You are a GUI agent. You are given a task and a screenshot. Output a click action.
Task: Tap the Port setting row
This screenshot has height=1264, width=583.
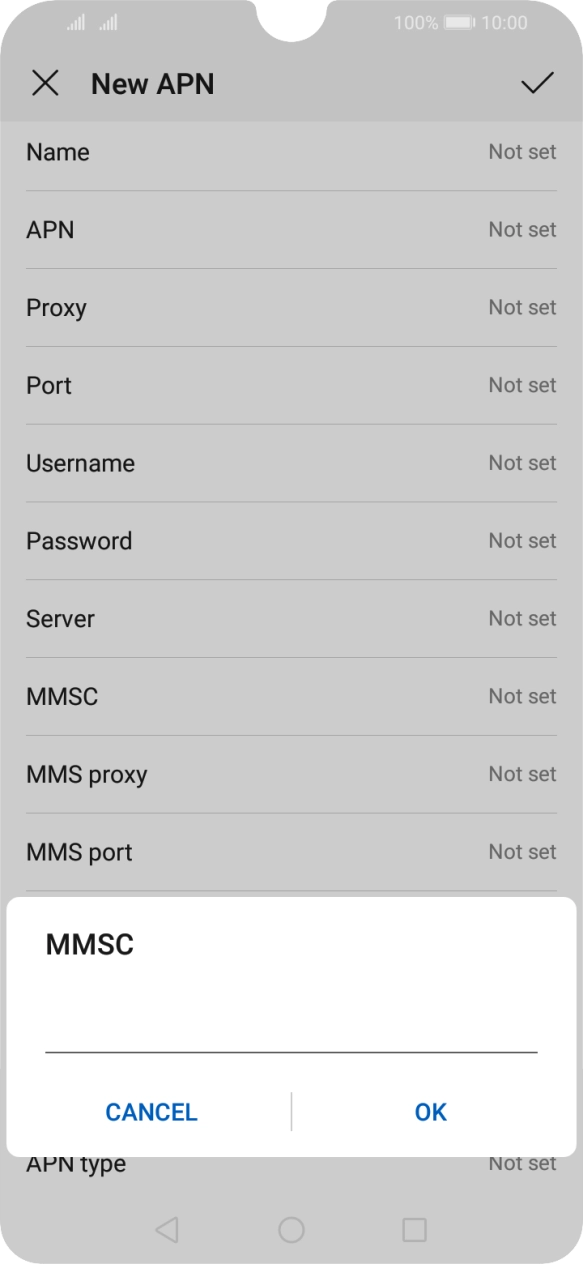point(291,385)
